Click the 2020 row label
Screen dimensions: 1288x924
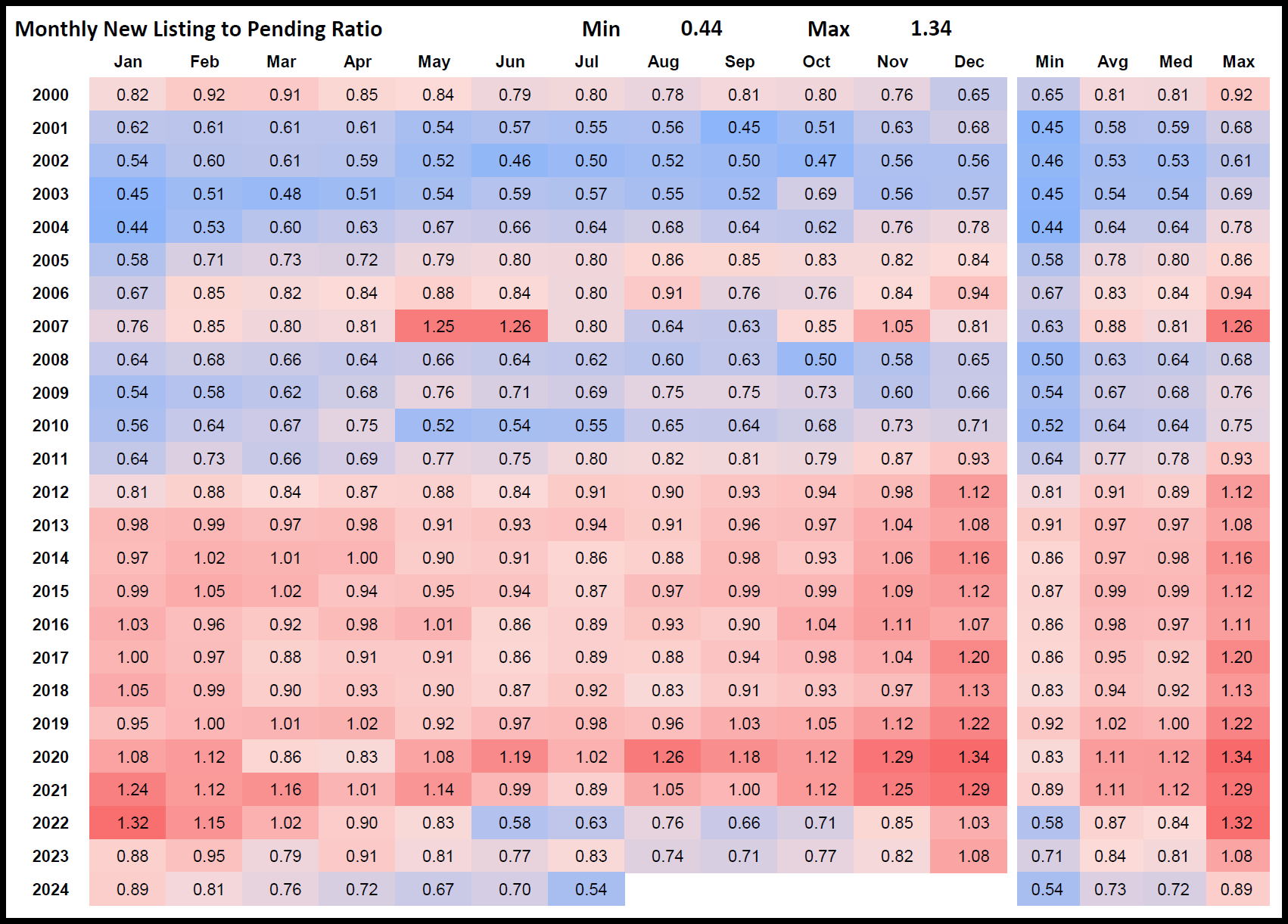pos(50,758)
